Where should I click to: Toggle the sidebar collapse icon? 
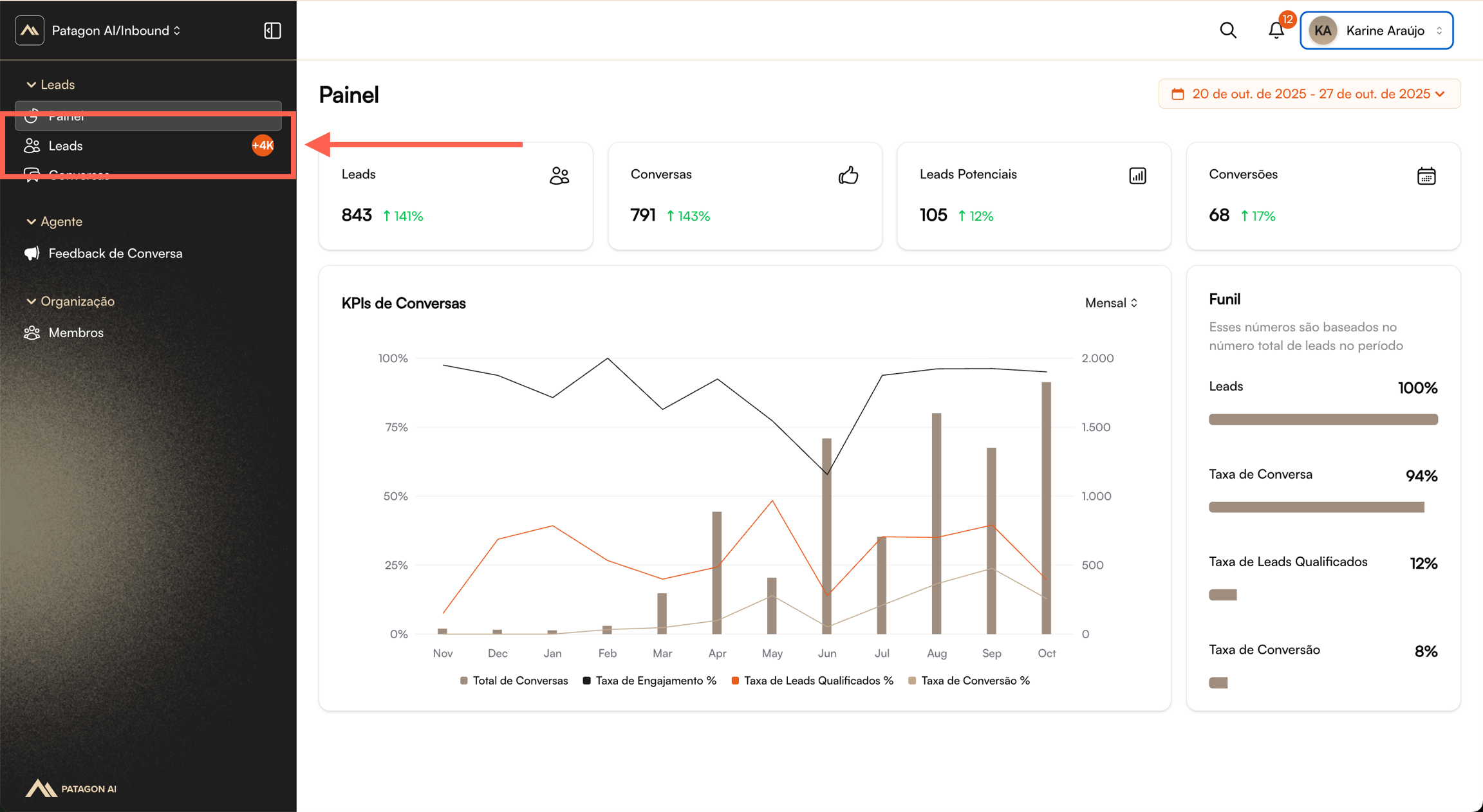click(x=272, y=30)
